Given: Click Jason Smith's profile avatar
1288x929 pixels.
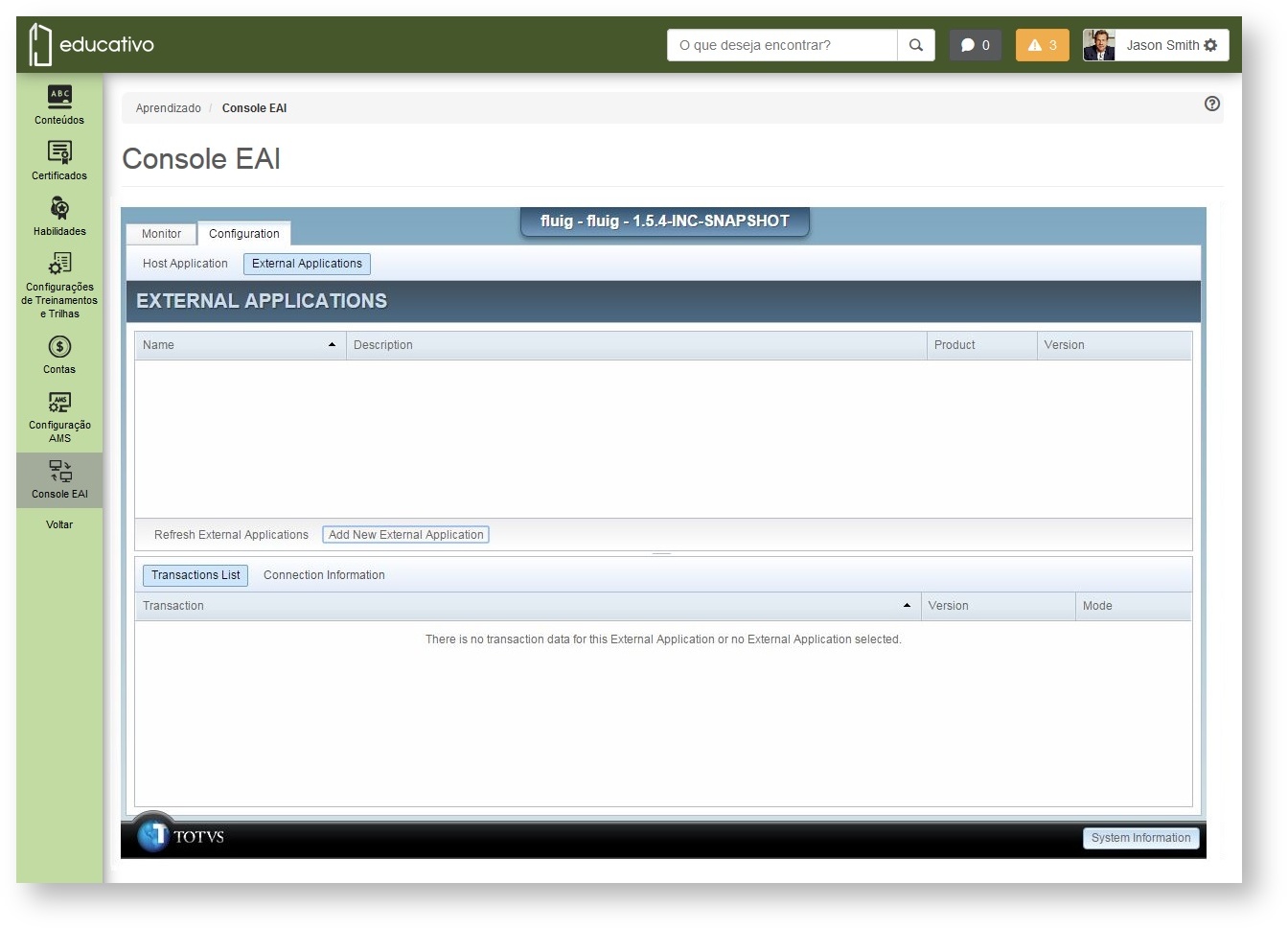Looking at the screenshot, I should tap(1099, 45).
